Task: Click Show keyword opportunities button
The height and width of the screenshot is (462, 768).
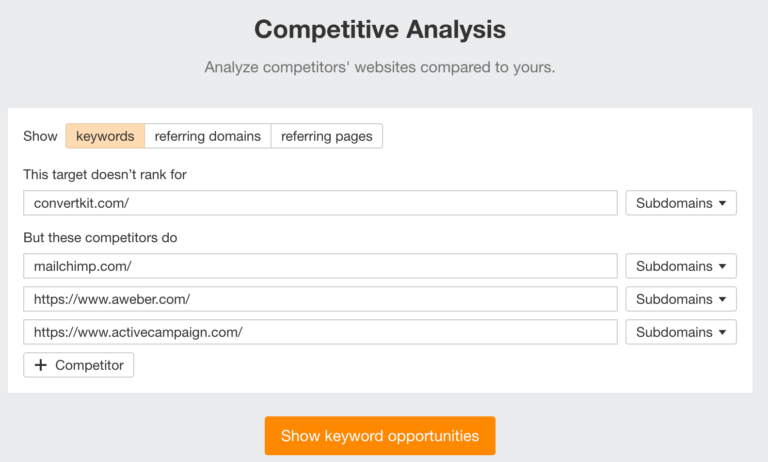Action: click(380, 436)
